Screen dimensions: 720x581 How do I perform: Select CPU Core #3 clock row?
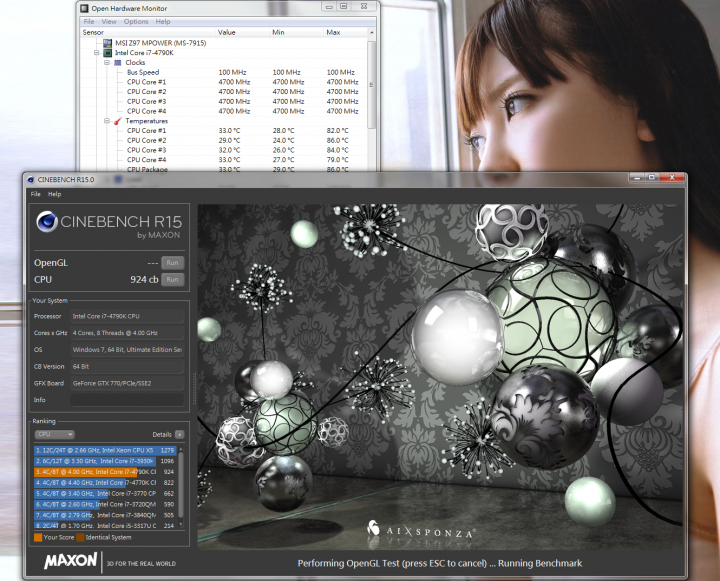coord(224,101)
